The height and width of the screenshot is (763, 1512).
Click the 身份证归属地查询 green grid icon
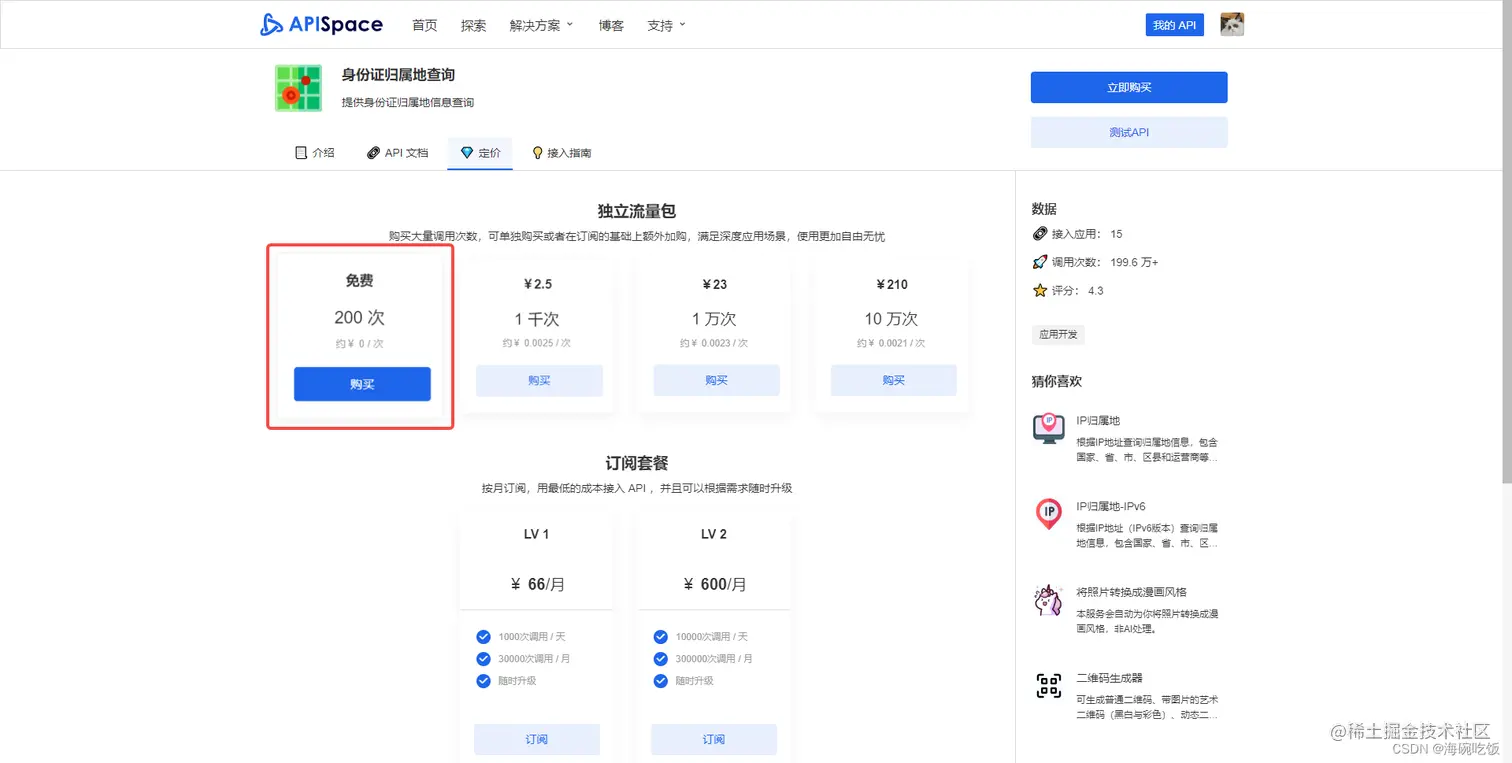(x=297, y=88)
